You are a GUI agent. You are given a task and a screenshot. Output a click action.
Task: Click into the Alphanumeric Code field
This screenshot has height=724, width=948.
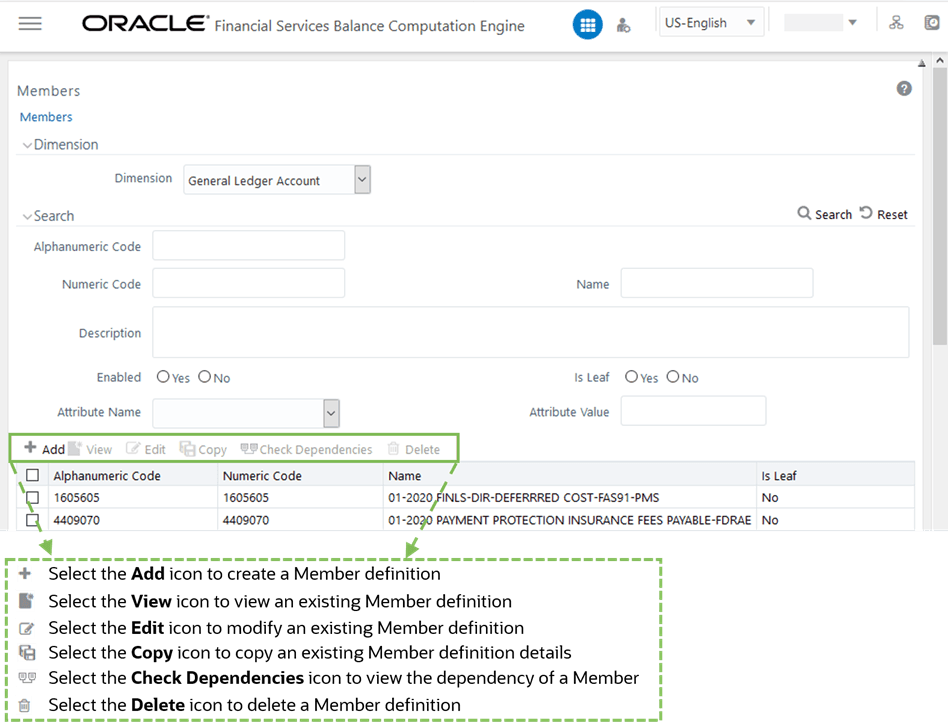click(248, 245)
